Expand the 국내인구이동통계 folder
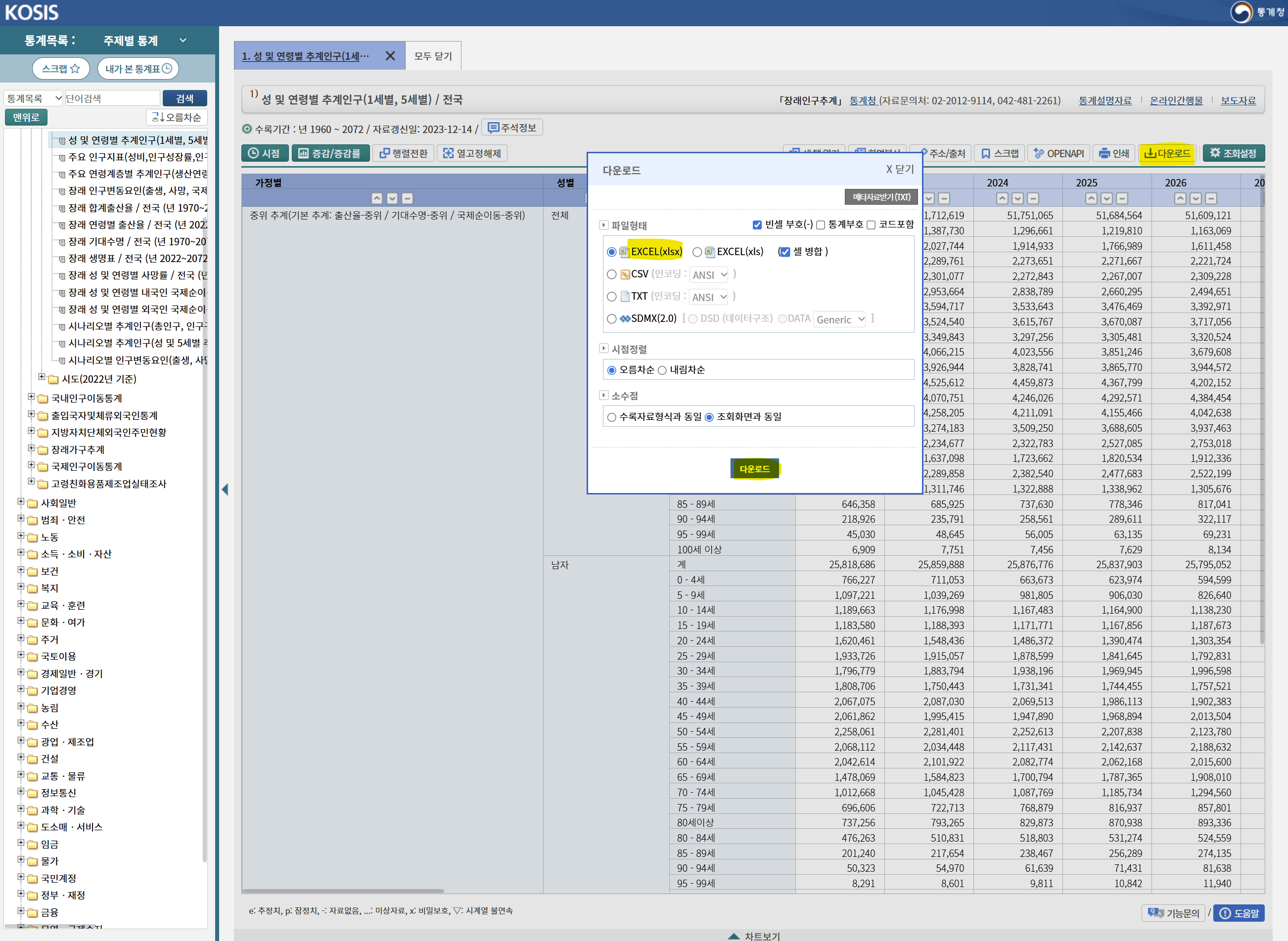 (31, 397)
